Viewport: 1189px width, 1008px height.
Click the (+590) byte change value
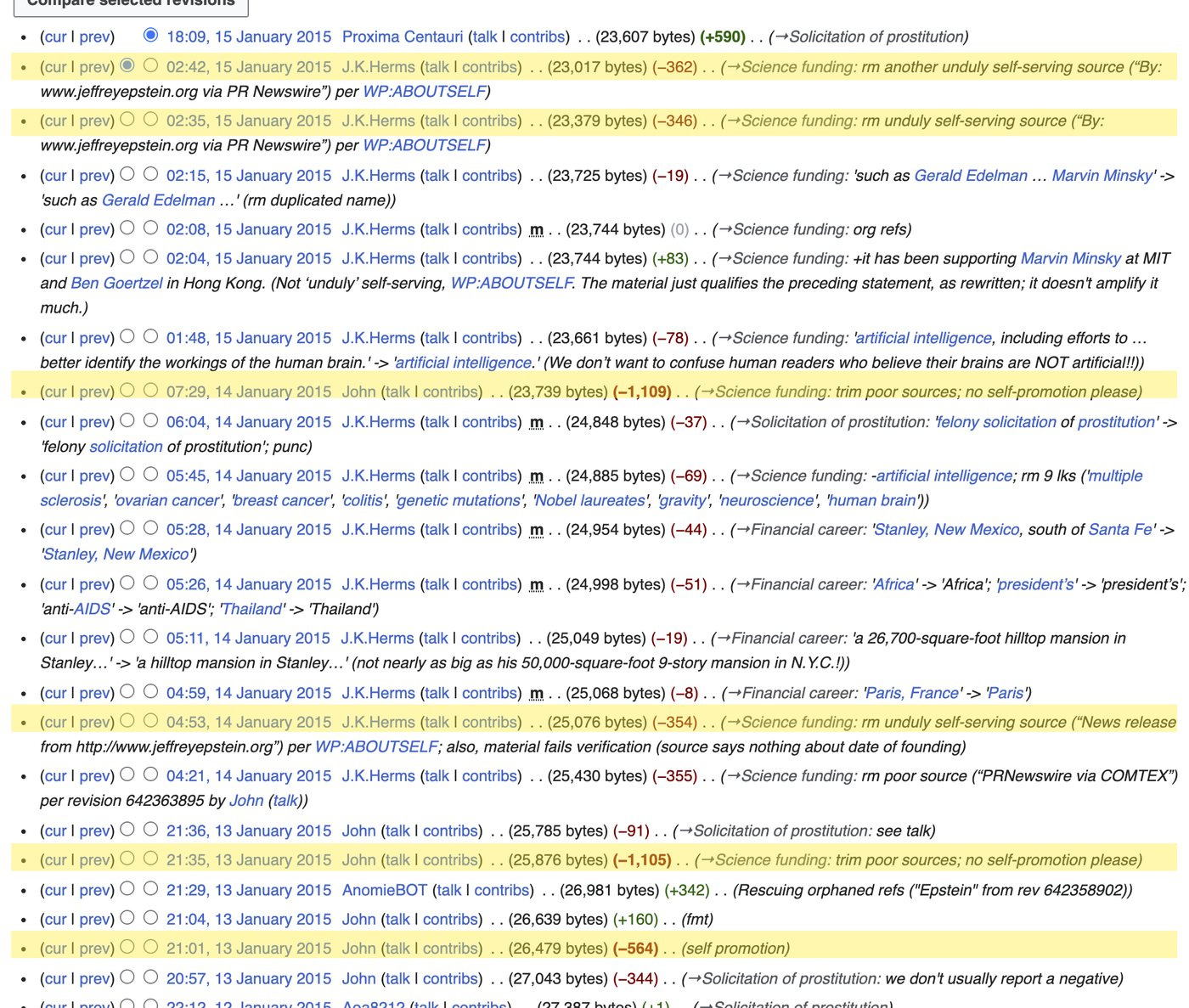pos(723,37)
